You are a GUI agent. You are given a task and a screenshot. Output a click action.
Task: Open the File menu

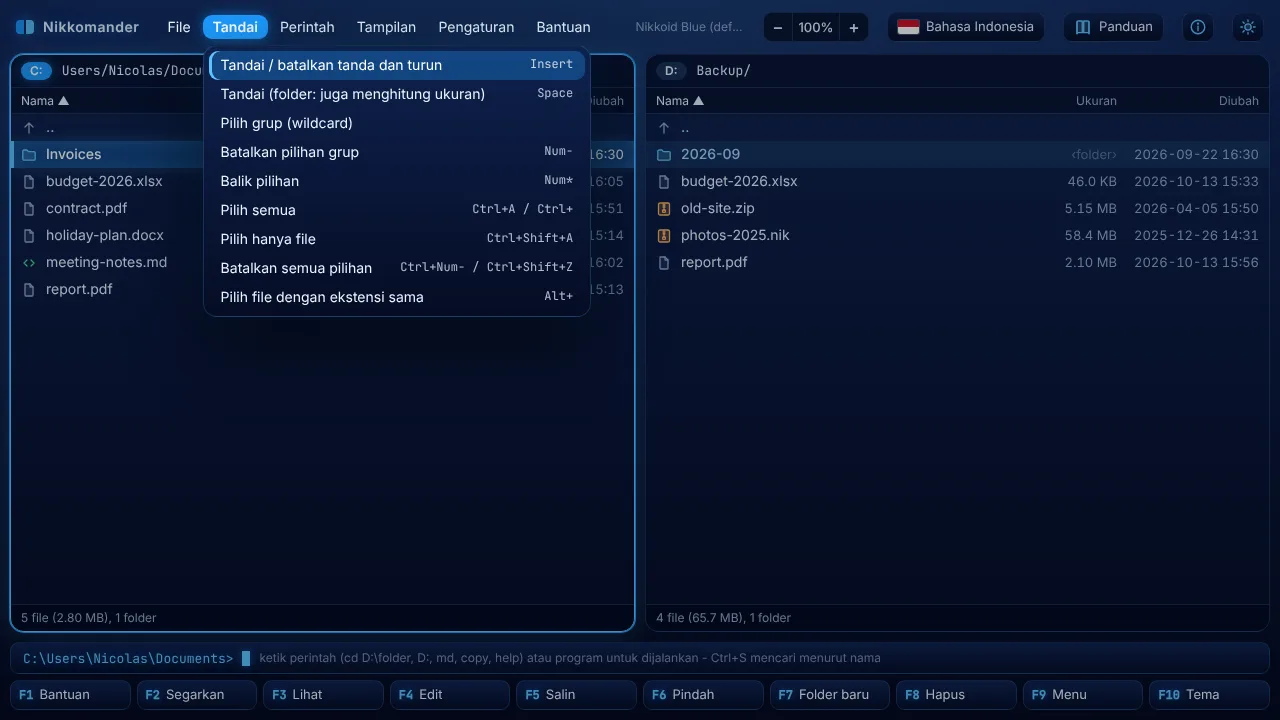[179, 27]
